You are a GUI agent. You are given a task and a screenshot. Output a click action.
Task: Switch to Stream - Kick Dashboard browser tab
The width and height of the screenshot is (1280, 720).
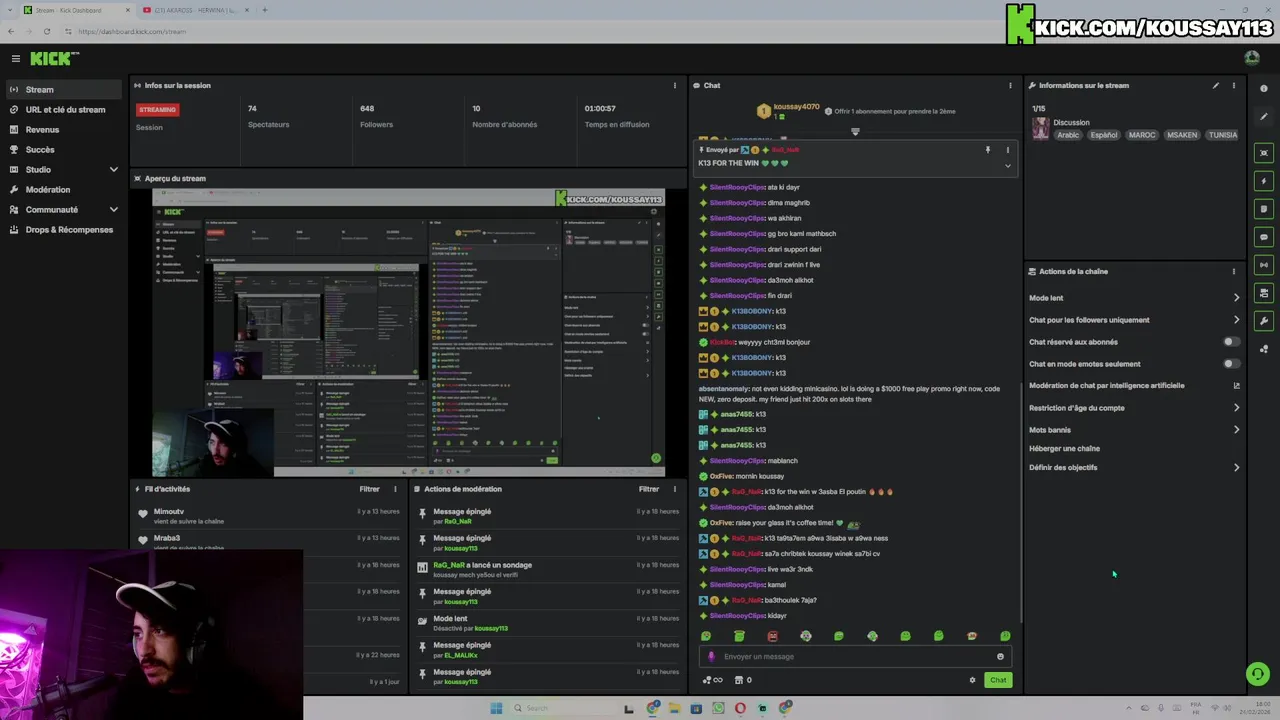(x=74, y=10)
